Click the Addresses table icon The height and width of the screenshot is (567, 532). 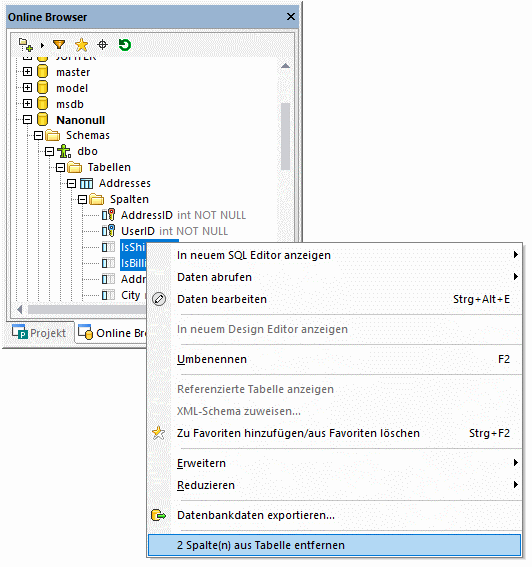[x=86, y=184]
